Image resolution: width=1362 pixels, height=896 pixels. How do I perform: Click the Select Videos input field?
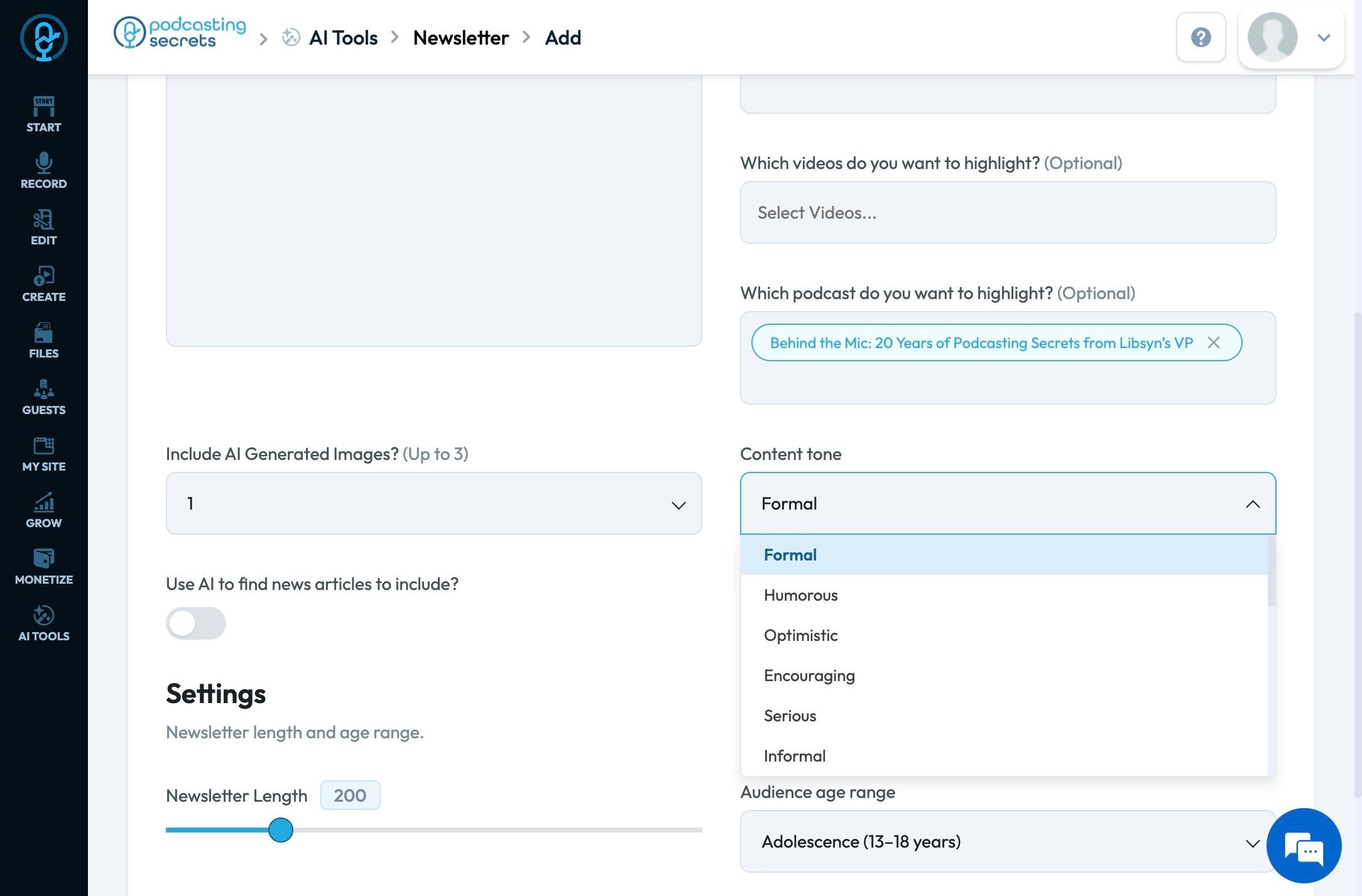click(1007, 212)
